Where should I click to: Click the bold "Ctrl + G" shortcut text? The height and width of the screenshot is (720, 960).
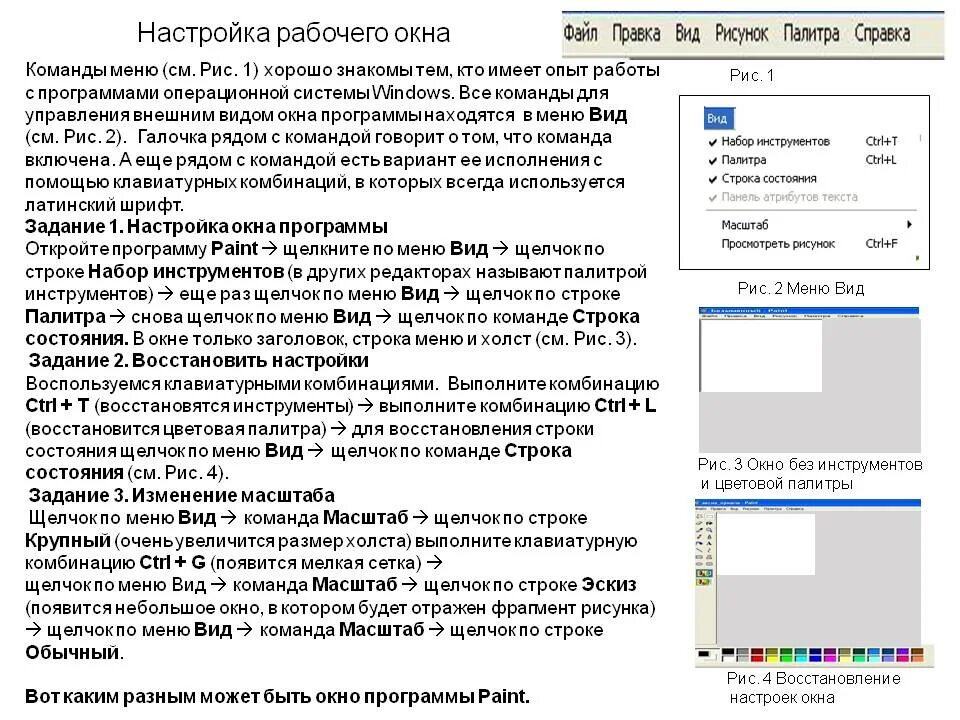click(x=173, y=562)
